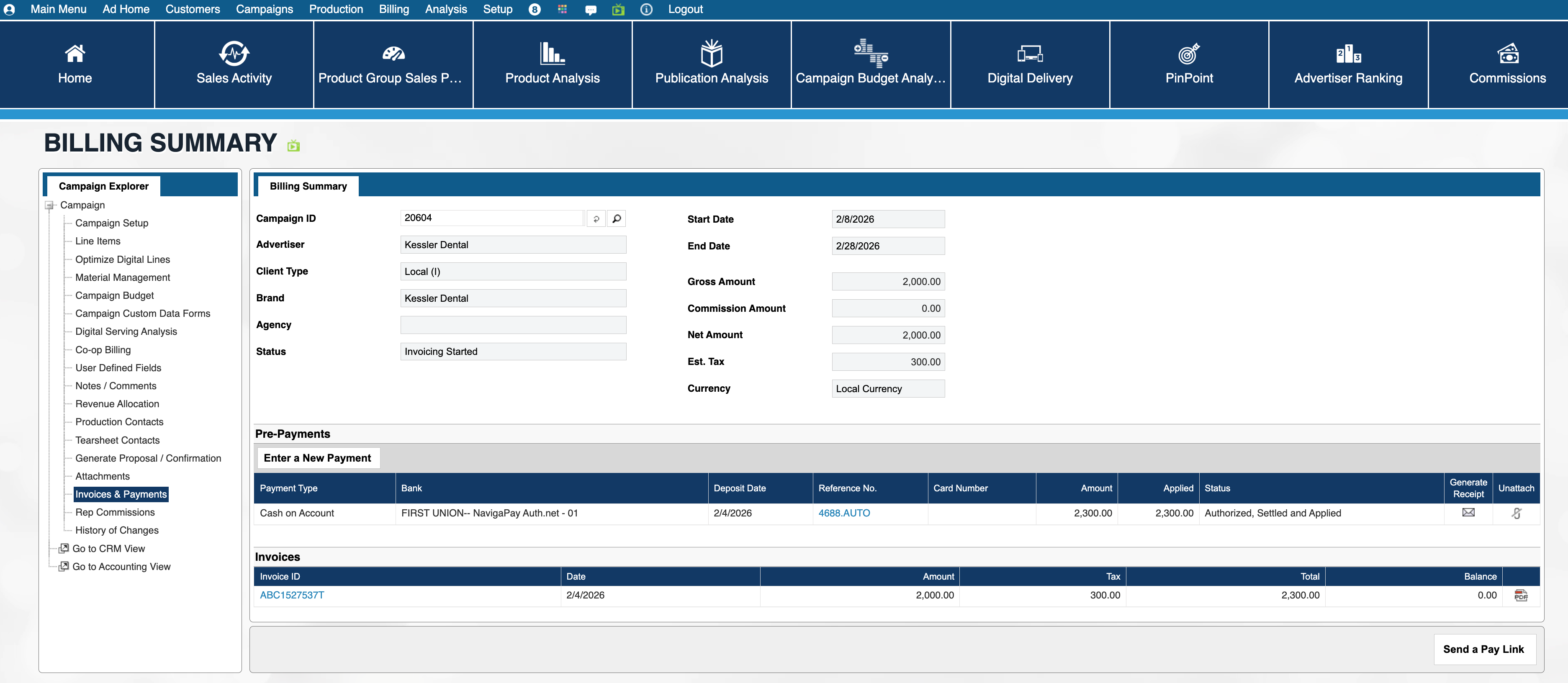Screen dimensions: 1568x683
Task: Click the refresh icon next to Campaign ID
Action: [596, 218]
